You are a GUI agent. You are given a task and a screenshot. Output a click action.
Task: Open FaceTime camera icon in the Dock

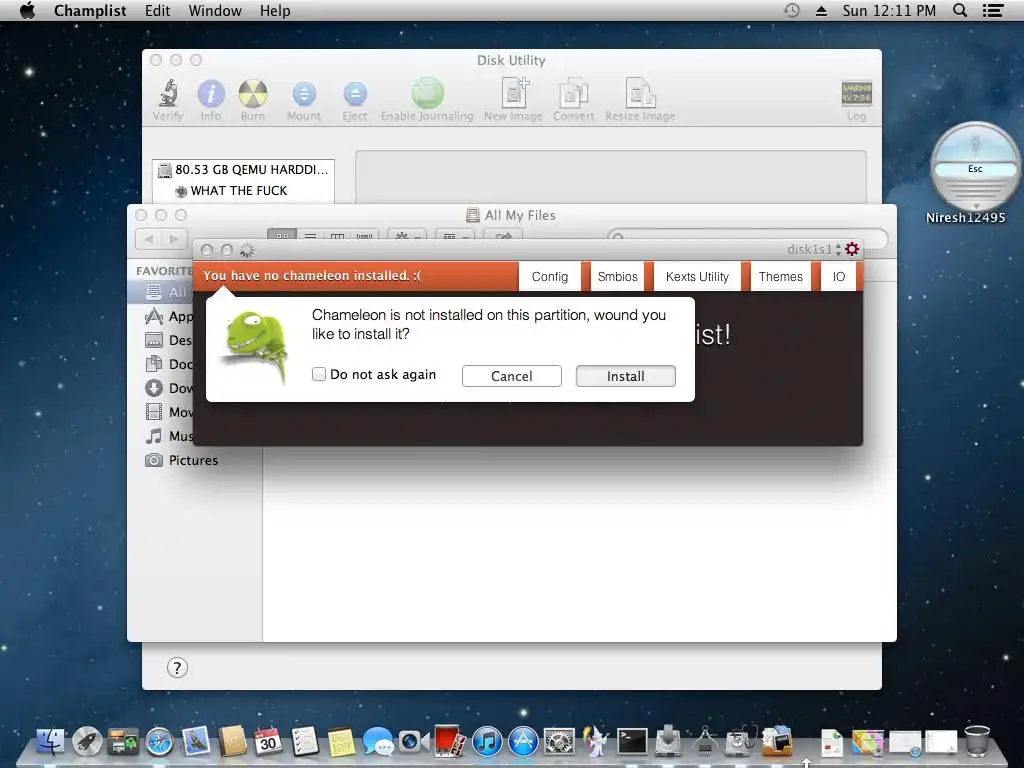413,743
